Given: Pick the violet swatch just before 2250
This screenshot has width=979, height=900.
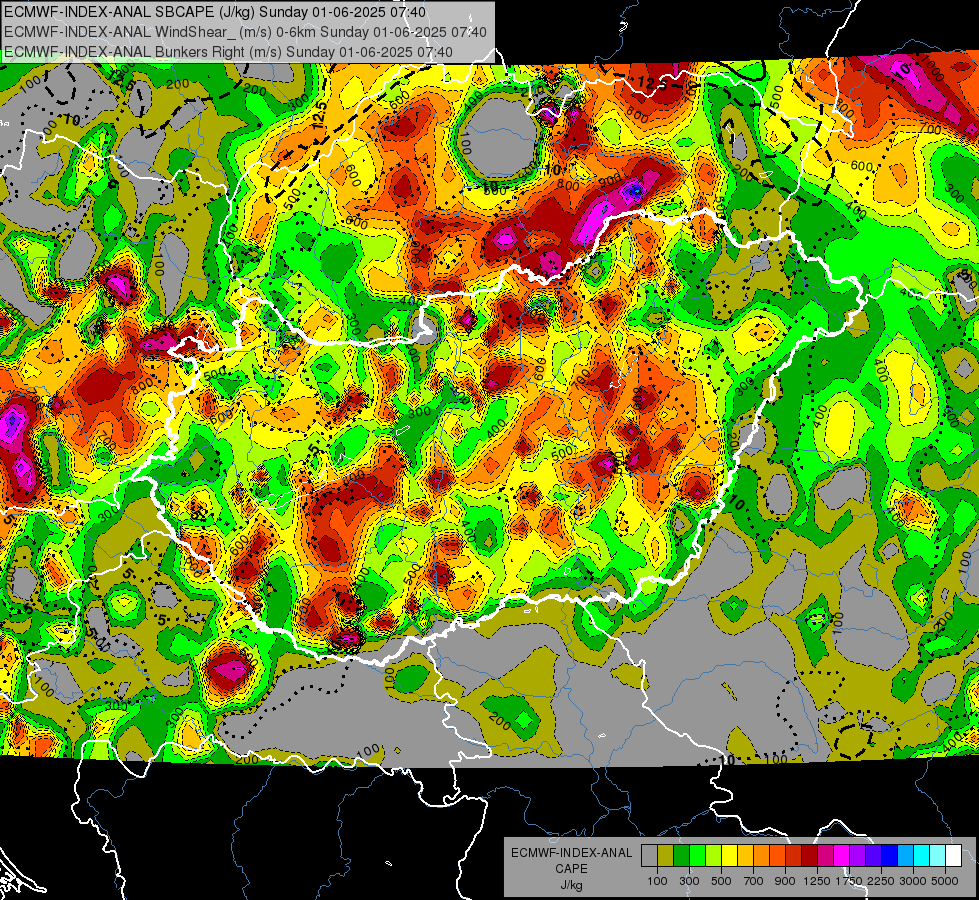Looking at the screenshot, I should click(873, 855).
